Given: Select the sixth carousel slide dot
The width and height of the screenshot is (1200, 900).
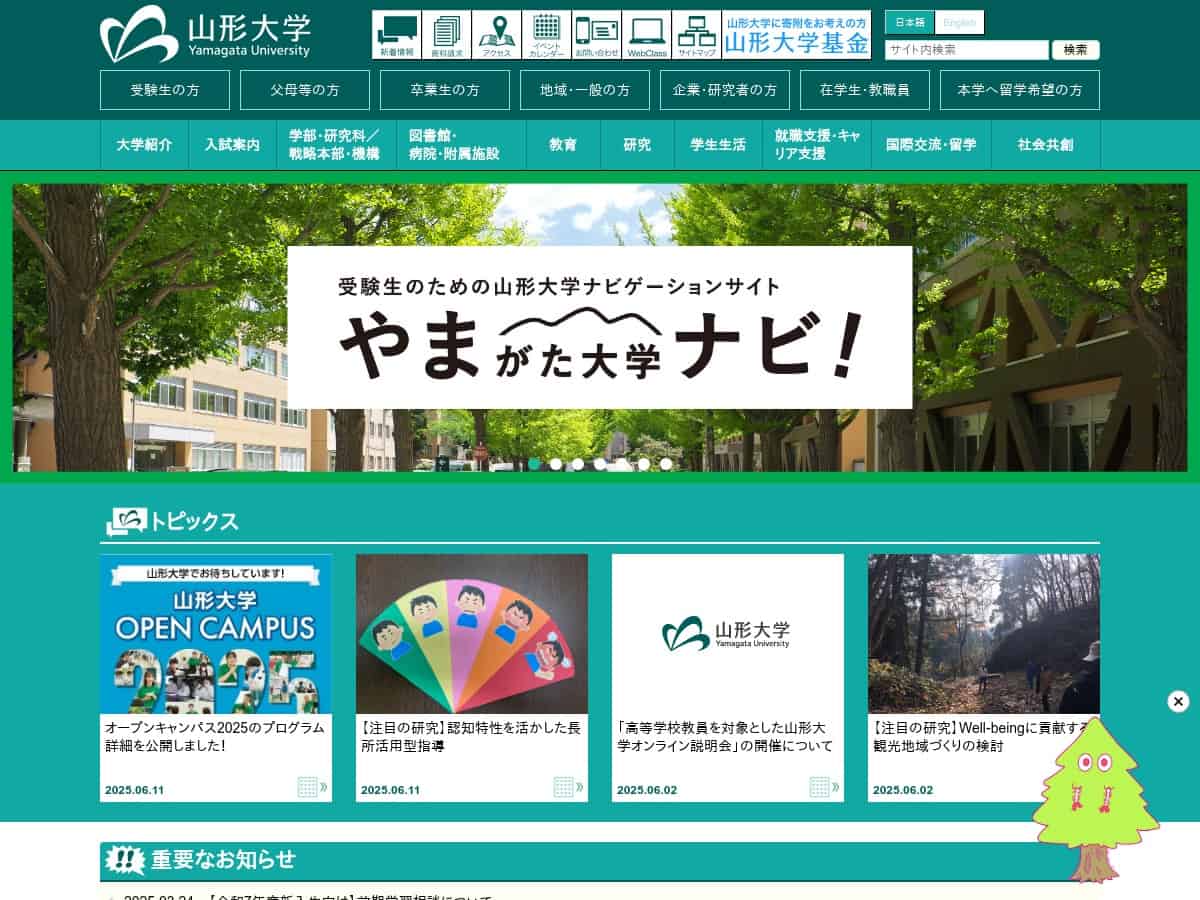Looking at the screenshot, I should [x=644, y=464].
